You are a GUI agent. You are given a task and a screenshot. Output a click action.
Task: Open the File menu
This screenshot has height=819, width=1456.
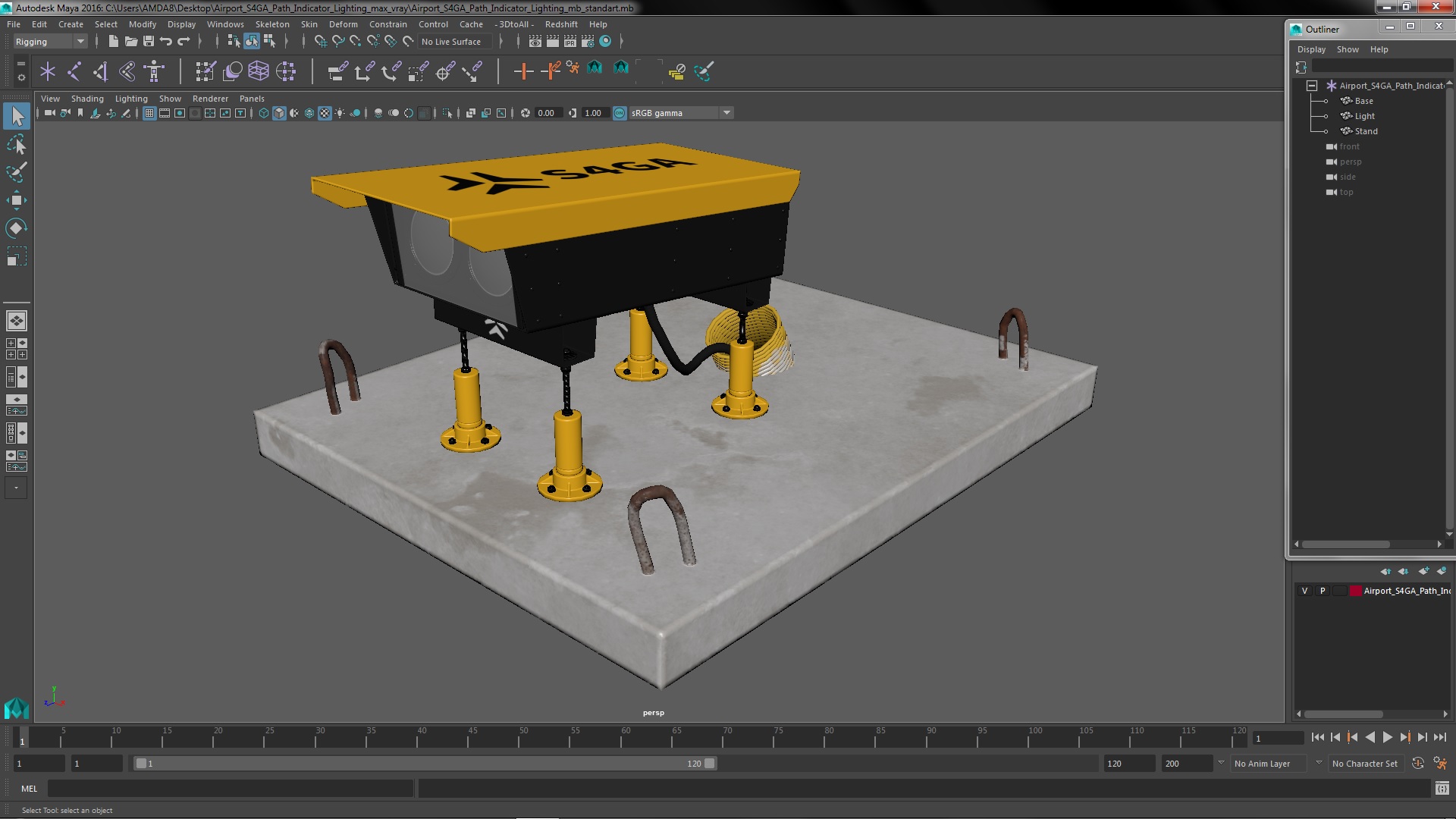pyautogui.click(x=14, y=24)
